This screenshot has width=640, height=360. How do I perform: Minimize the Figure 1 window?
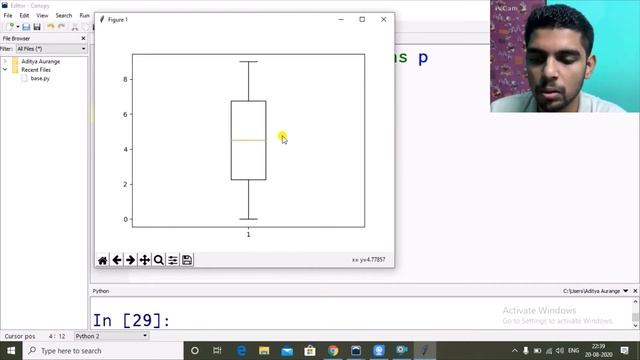pos(341,20)
